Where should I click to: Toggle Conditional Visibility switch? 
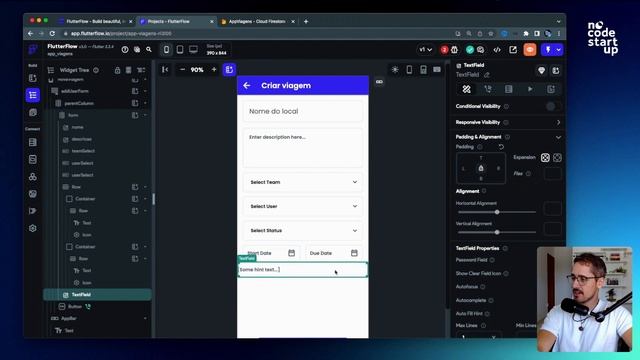[553, 107]
